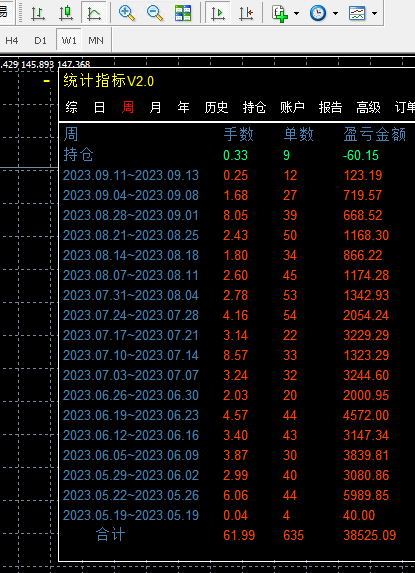Viewport: 415px width, 573px height.
Task: Select the 2023.05.22~2023.05.26 week row
Action: [131, 495]
